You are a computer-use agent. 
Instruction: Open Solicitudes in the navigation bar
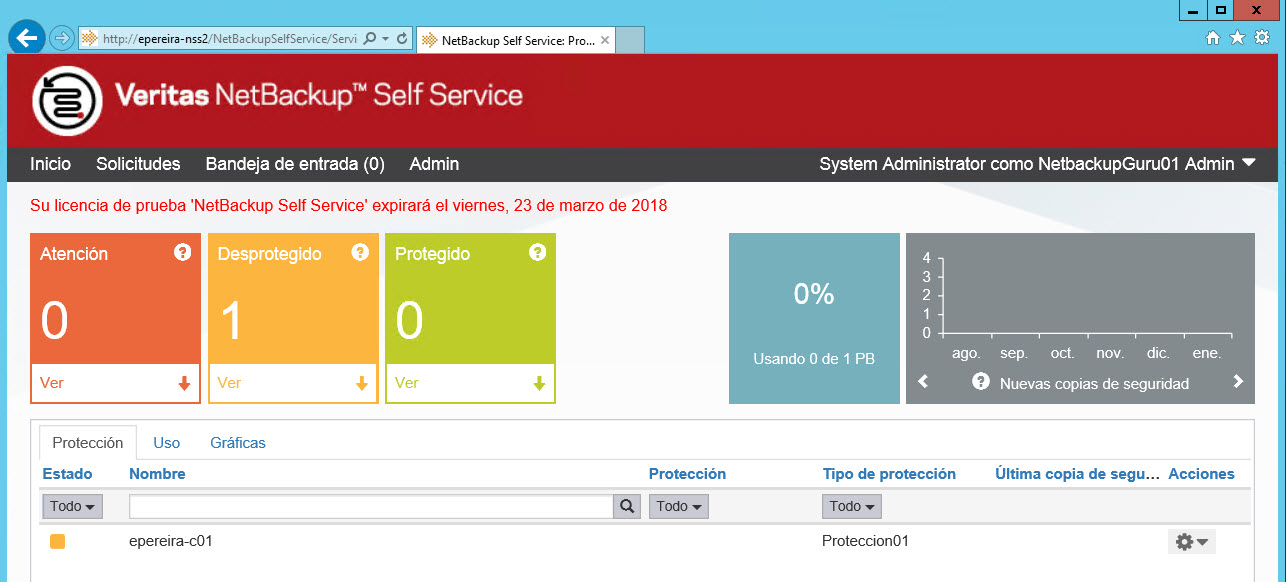click(138, 164)
